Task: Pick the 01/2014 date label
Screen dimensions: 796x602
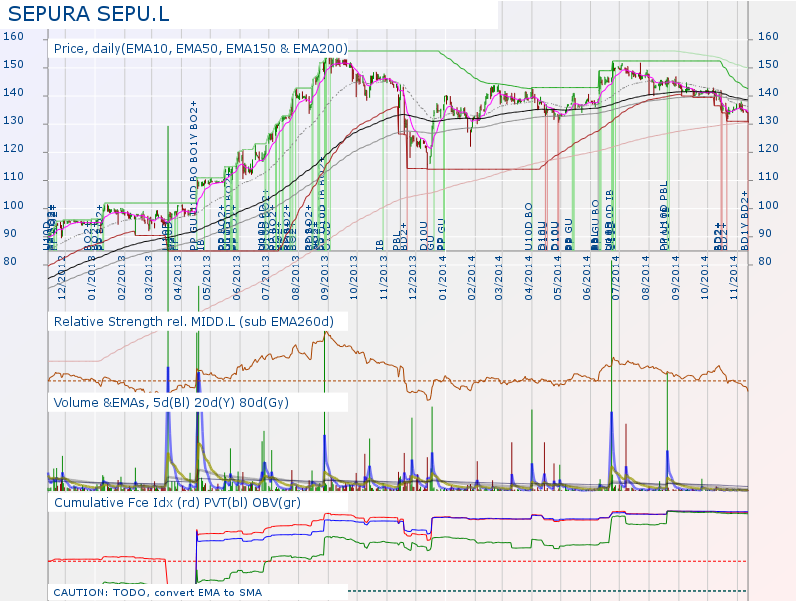Action: 442,278
